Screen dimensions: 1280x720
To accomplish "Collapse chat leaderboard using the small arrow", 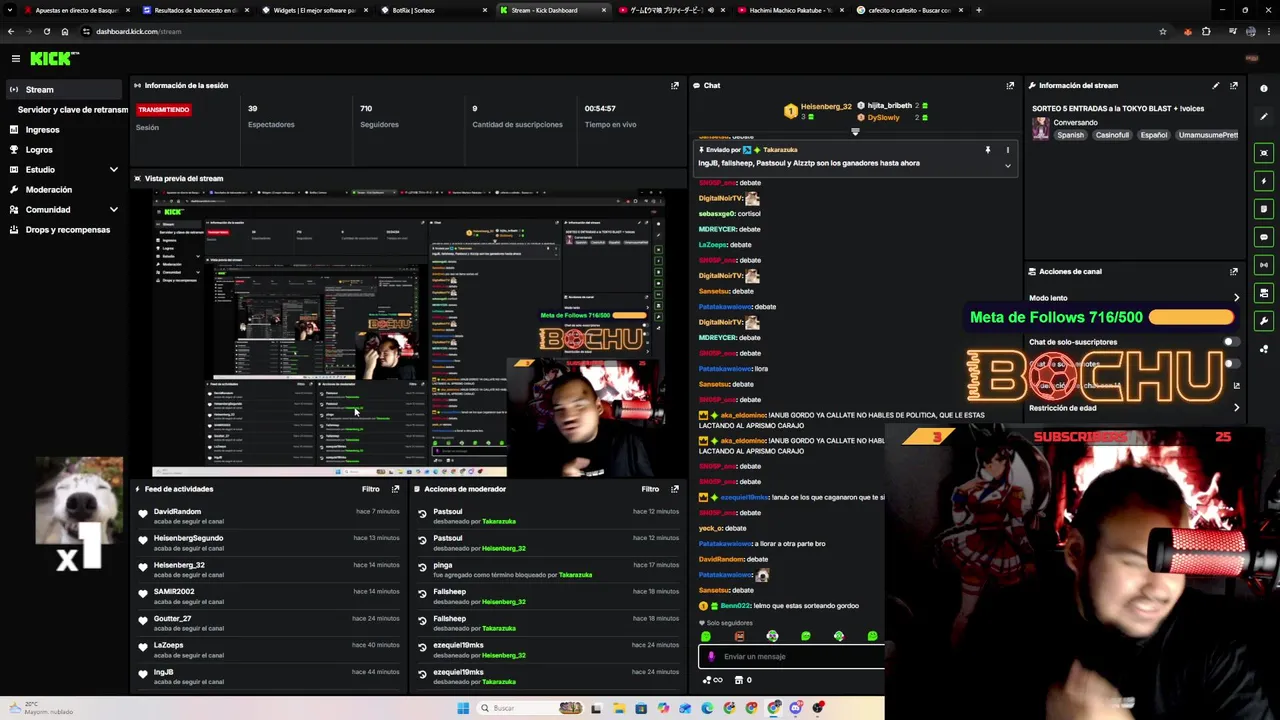I will [x=855, y=131].
